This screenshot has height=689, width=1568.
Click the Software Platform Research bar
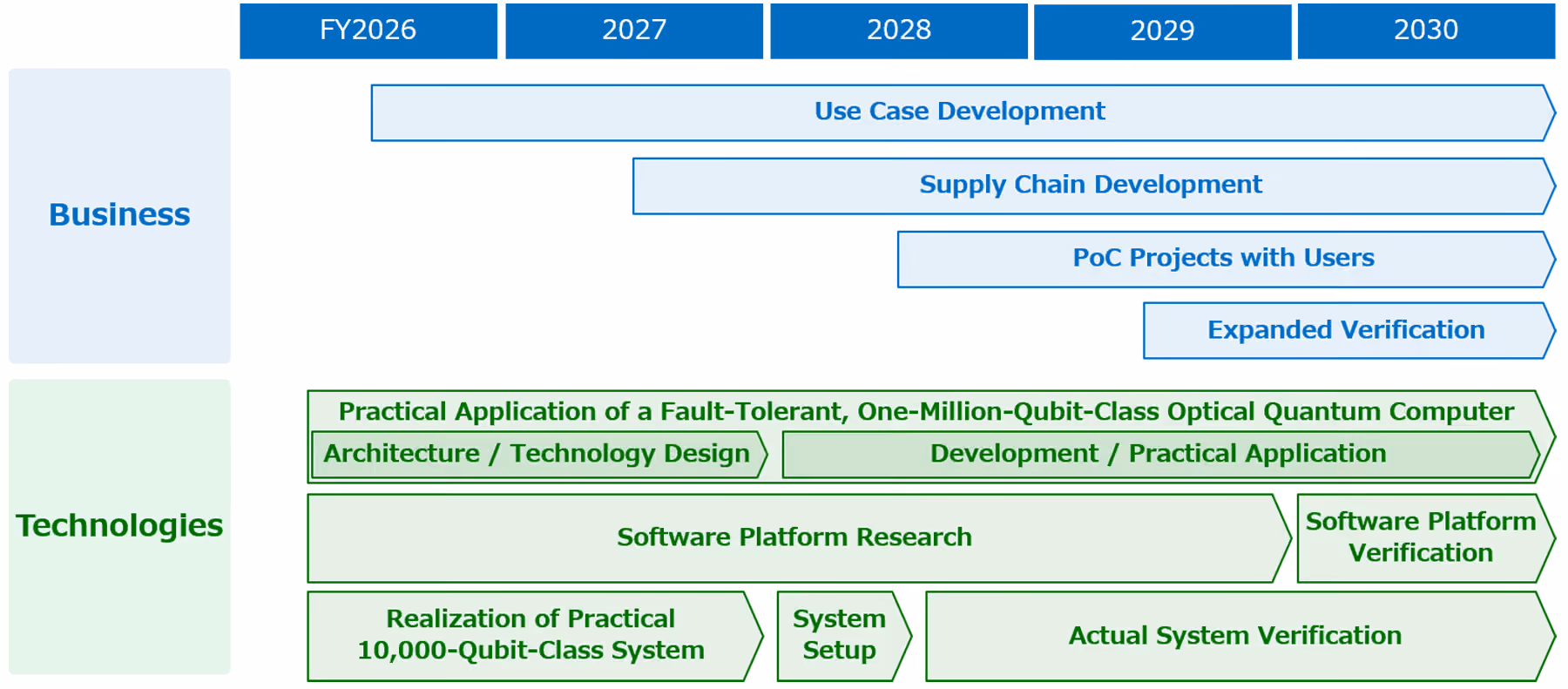tap(799, 538)
